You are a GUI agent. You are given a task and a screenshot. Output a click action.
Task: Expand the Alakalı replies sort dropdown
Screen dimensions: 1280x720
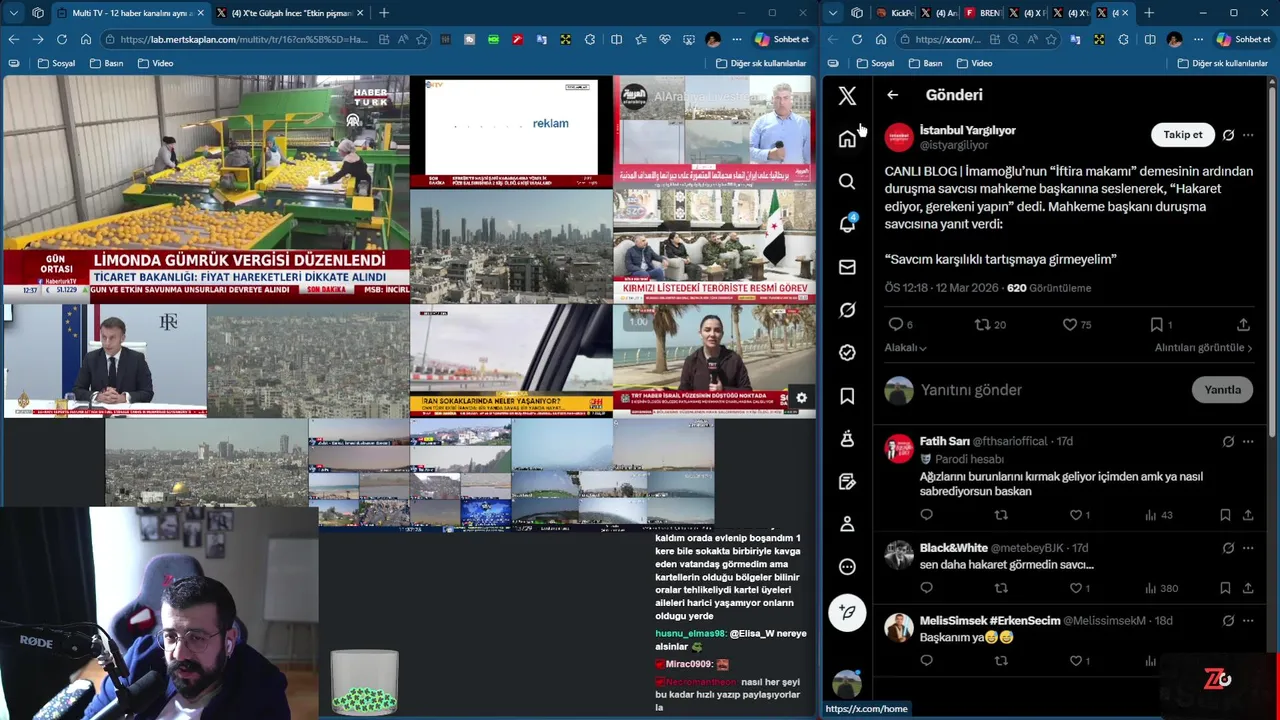[x=905, y=347]
